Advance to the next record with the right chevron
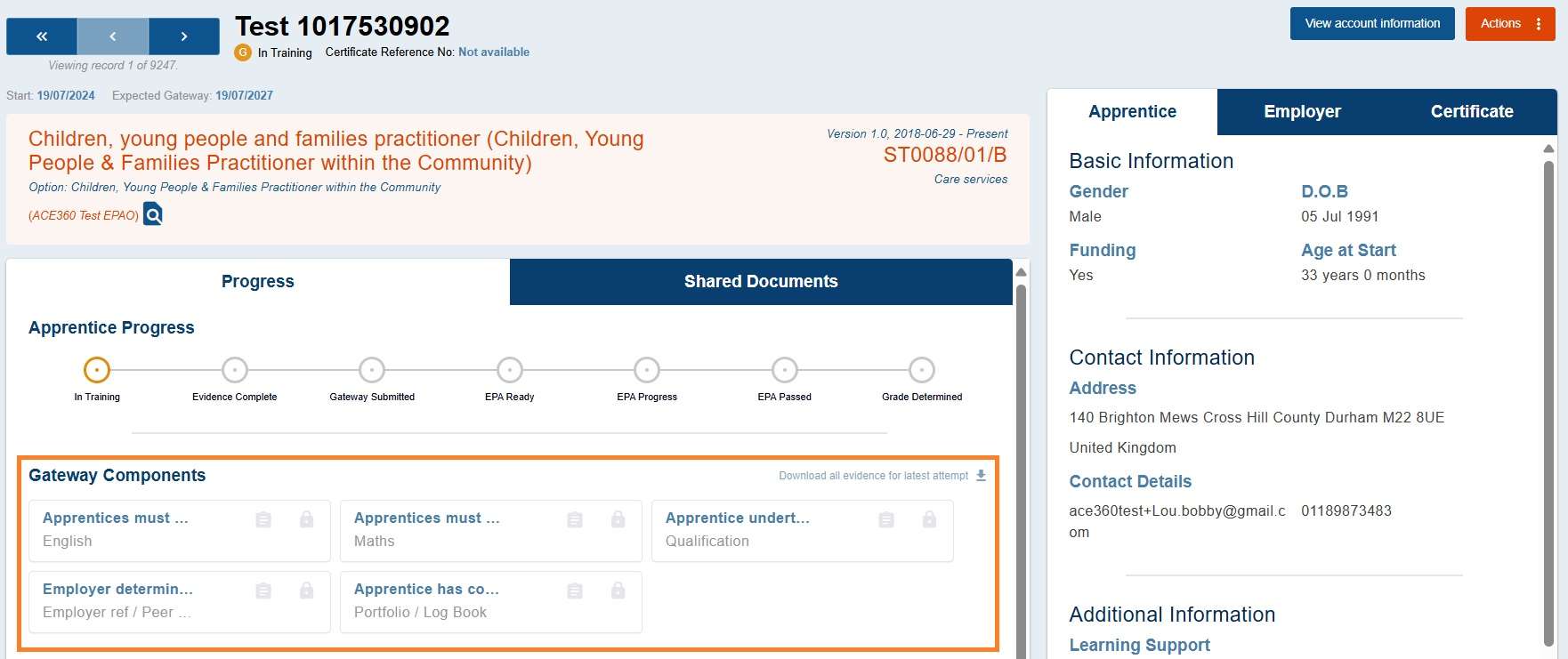The height and width of the screenshot is (659, 1568). (x=184, y=36)
